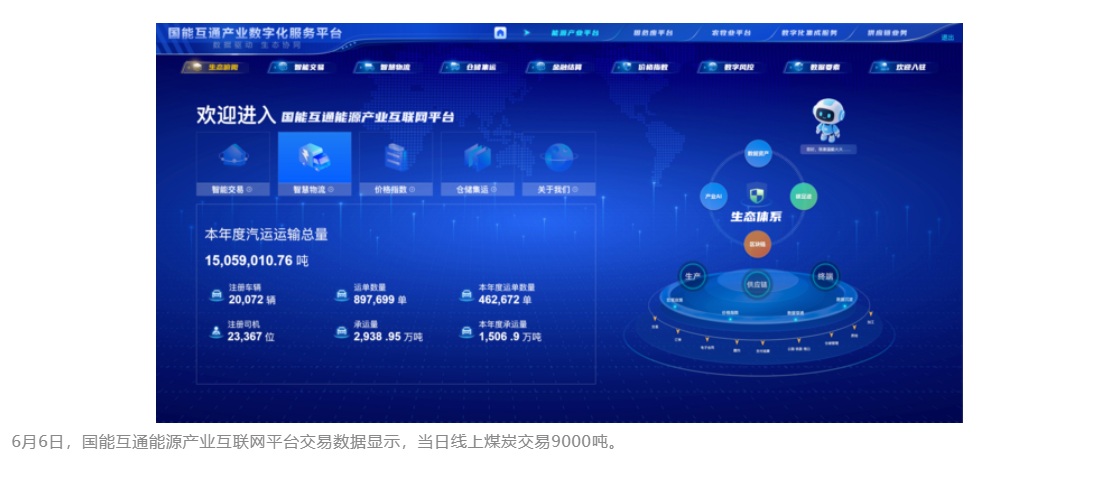Click the value 462,672 单
1098x487 pixels.
[505, 300]
